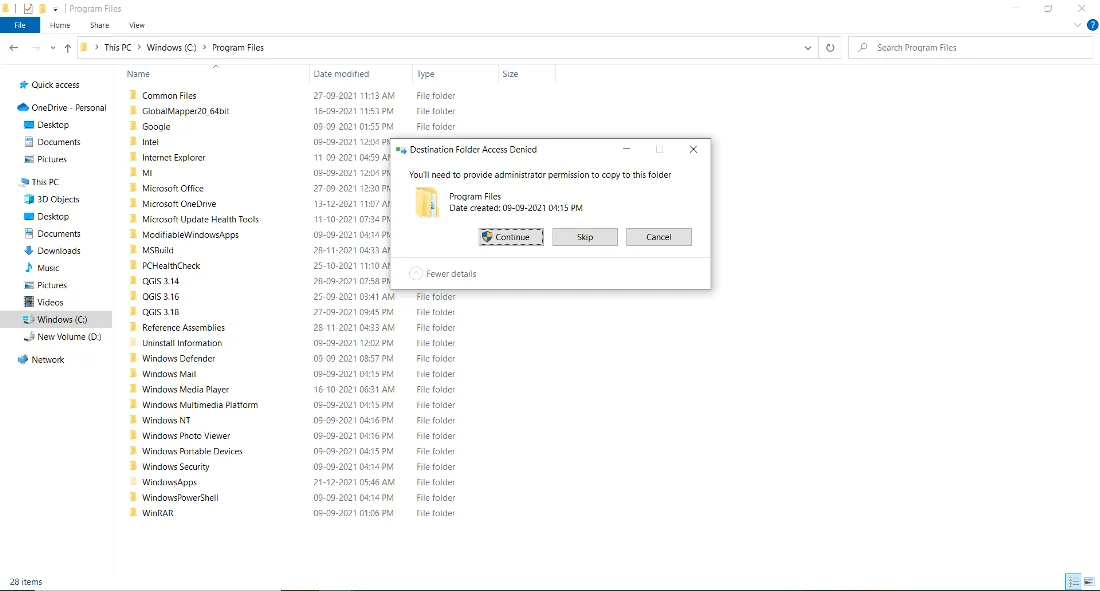Click the MSBuild folder icon
This screenshot has width=1100, height=591.
[x=133, y=250]
